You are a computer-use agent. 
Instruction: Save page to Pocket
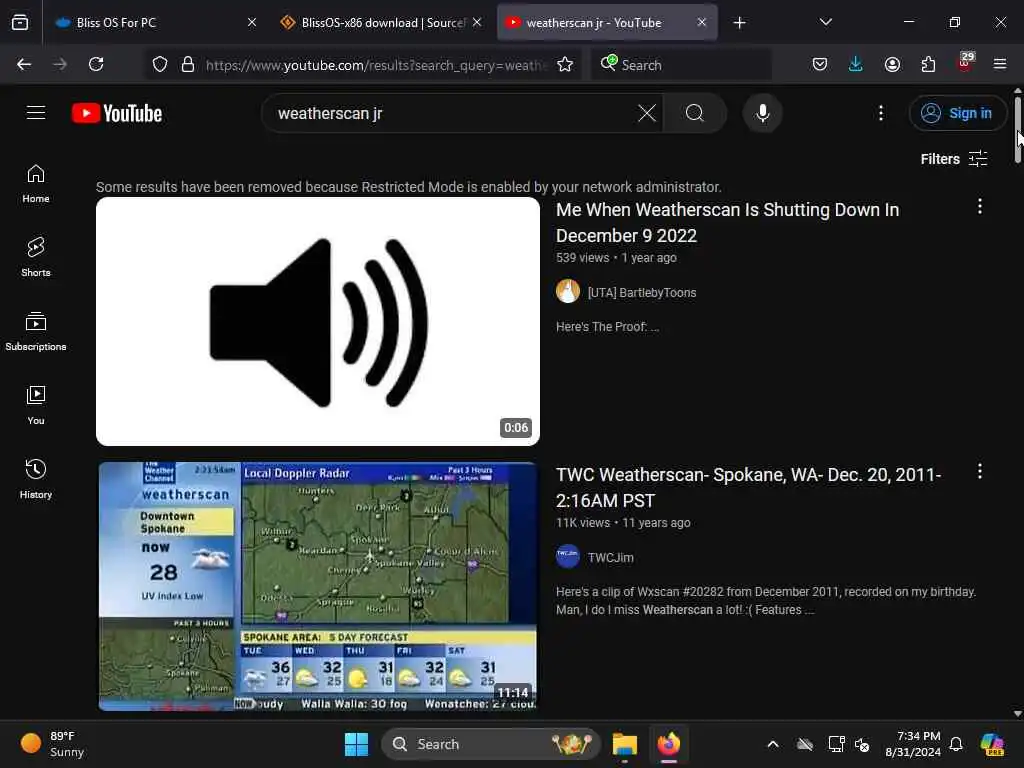tap(820, 64)
